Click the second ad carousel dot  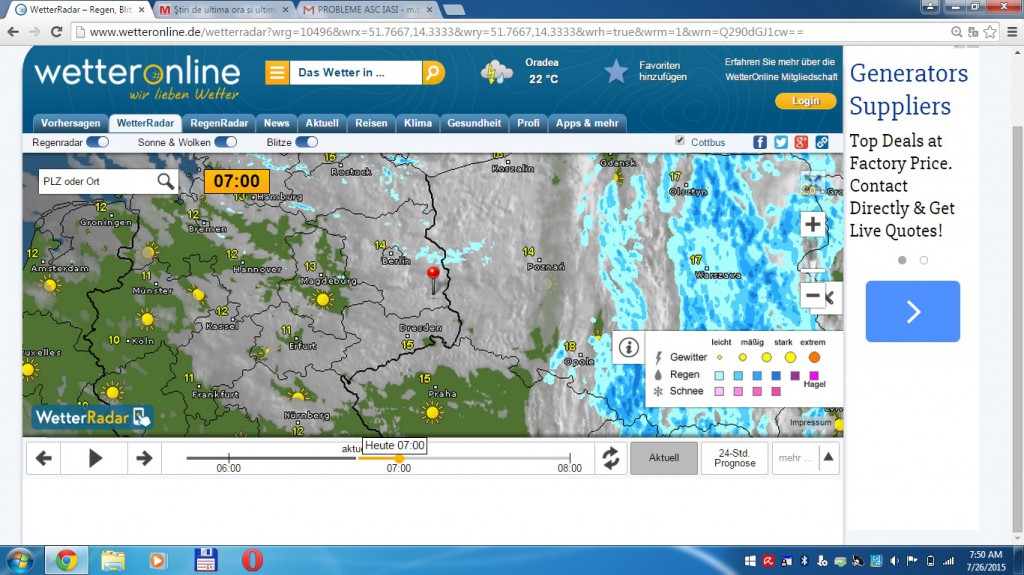pyautogui.click(x=923, y=260)
